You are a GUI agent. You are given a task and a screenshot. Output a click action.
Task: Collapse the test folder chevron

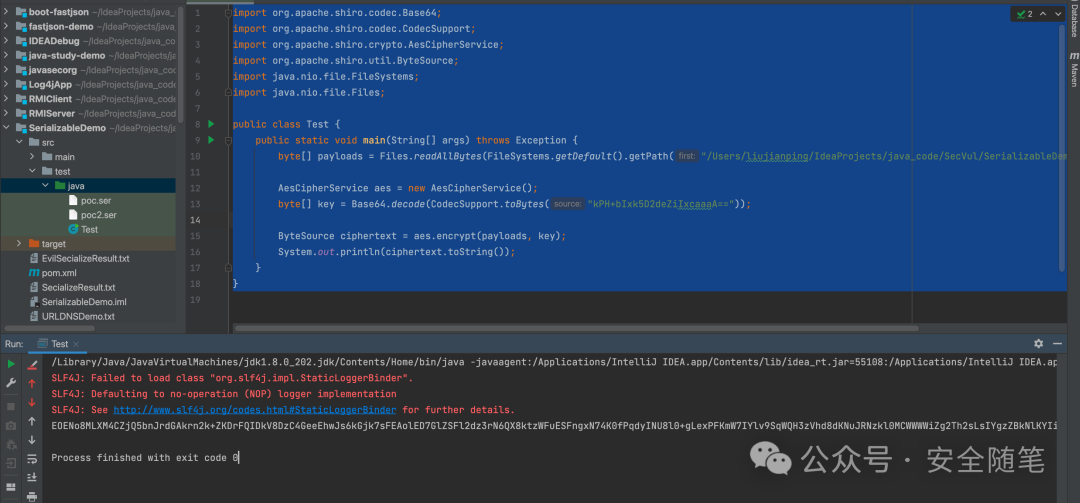click(x=32, y=171)
